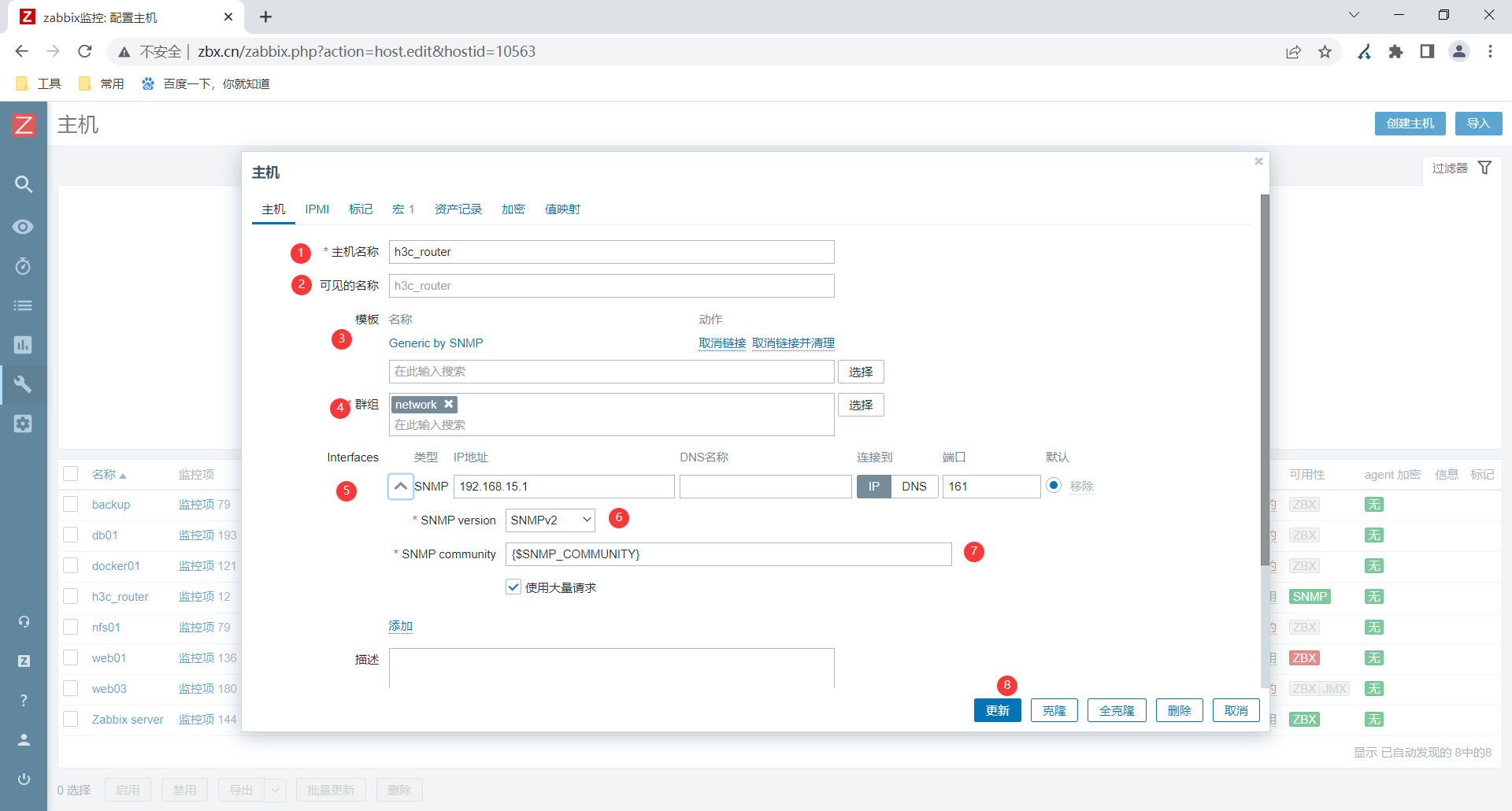Go back in the browser
Viewport: 1512px width, 811px height.
(21, 51)
